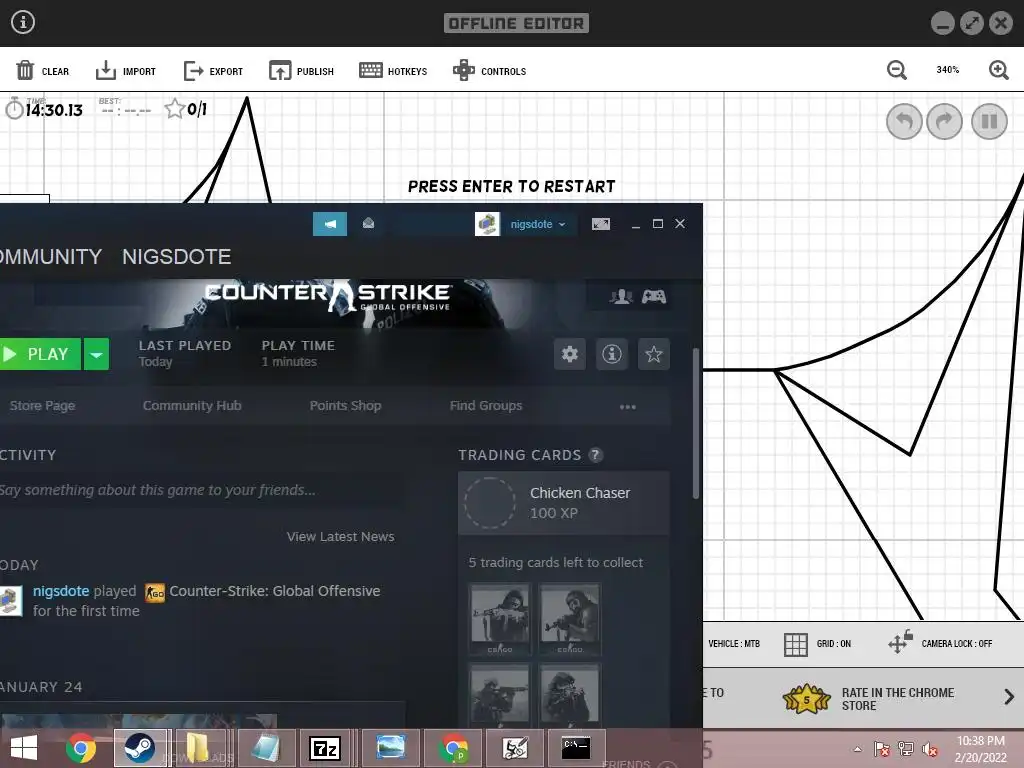
Task: Show game info circle icon
Action: (x=612, y=354)
